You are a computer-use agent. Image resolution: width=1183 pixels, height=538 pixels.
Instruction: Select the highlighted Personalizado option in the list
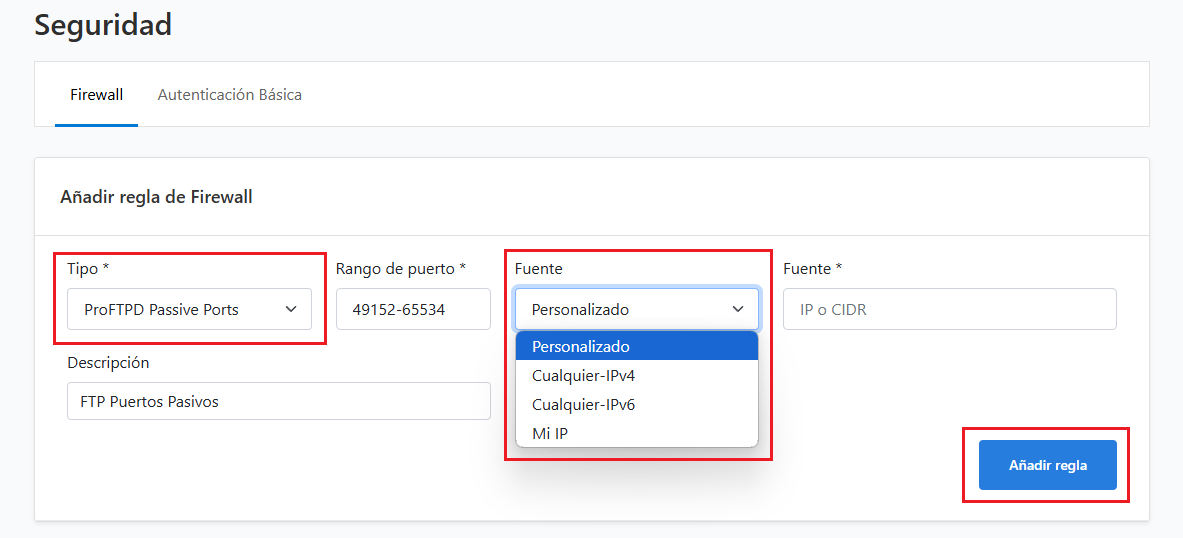(637, 346)
